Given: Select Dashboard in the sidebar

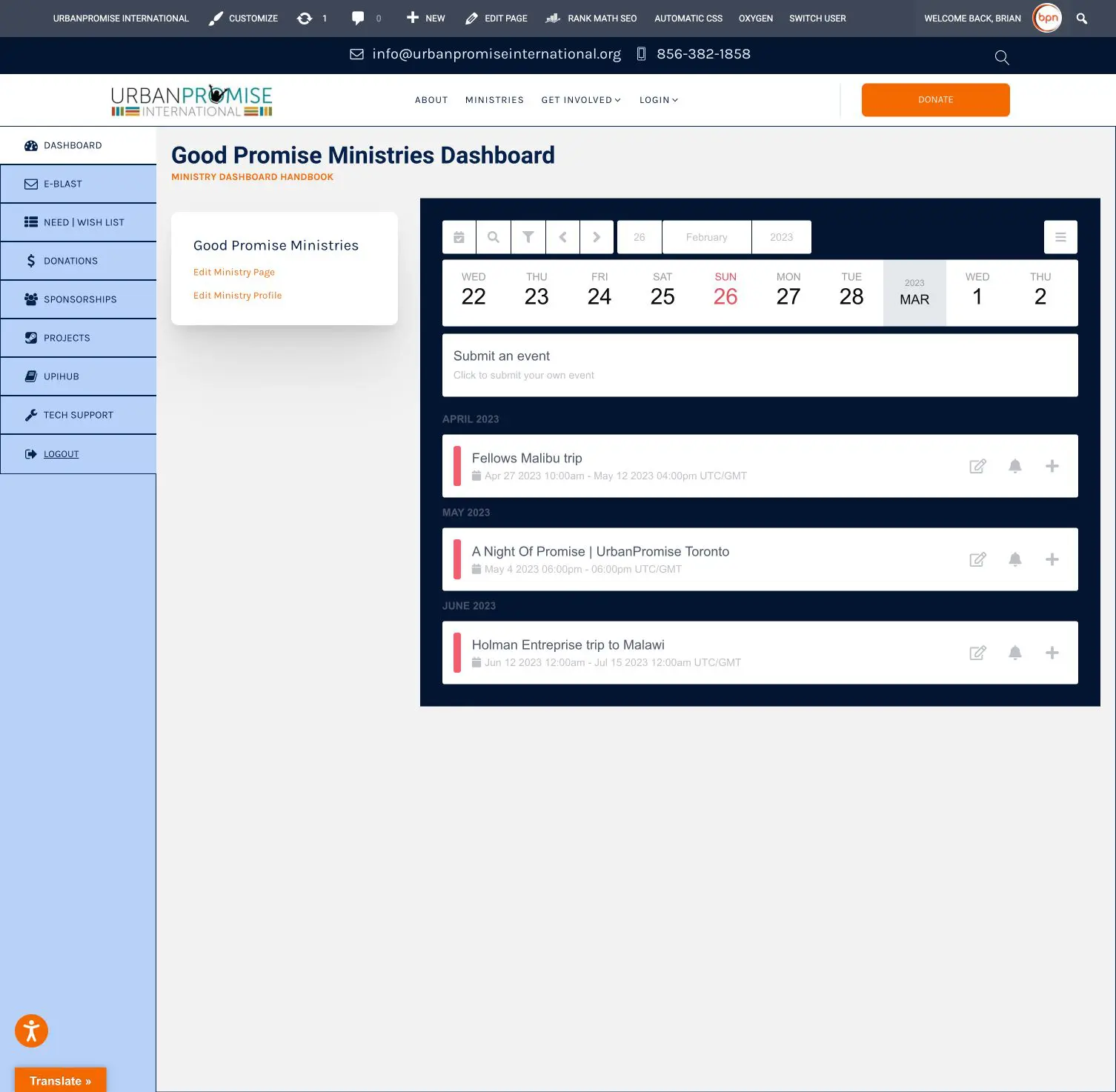Looking at the screenshot, I should coord(79,145).
